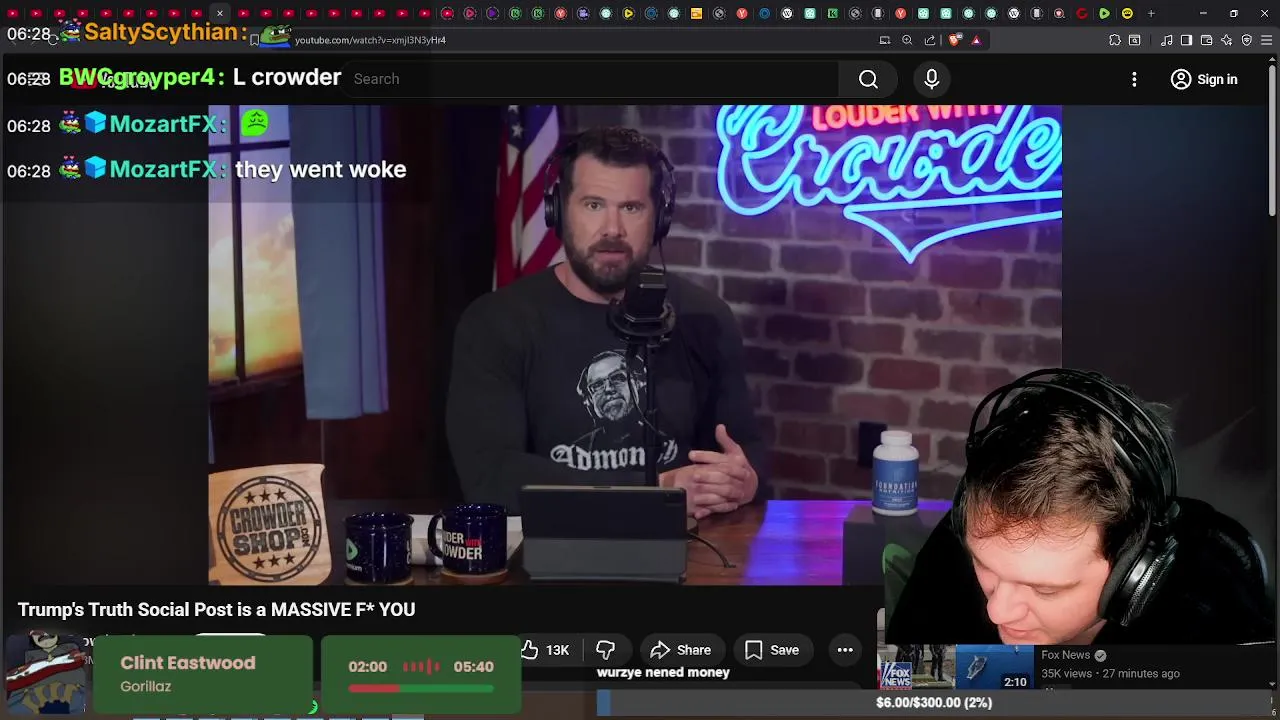Dislike the video
This screenshot has width=1280, height=720.
(605, 650)
